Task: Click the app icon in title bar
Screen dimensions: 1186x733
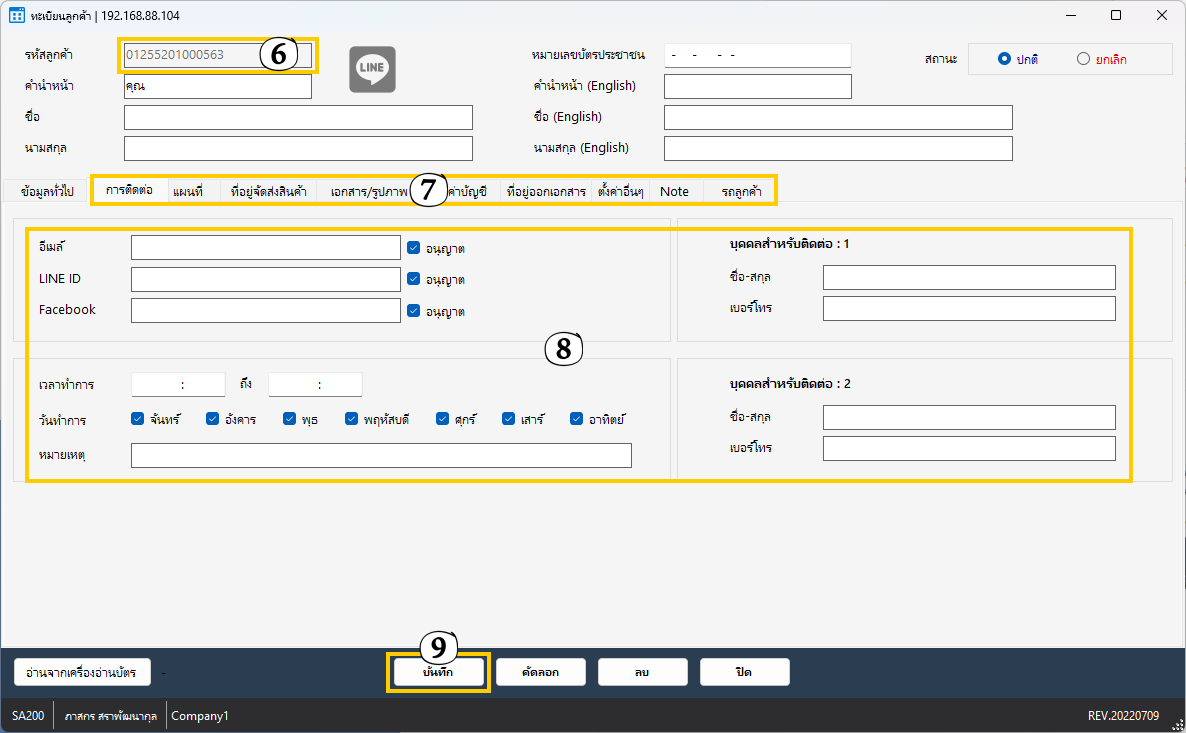Action: pyautogui.click(x=16, y=16)
